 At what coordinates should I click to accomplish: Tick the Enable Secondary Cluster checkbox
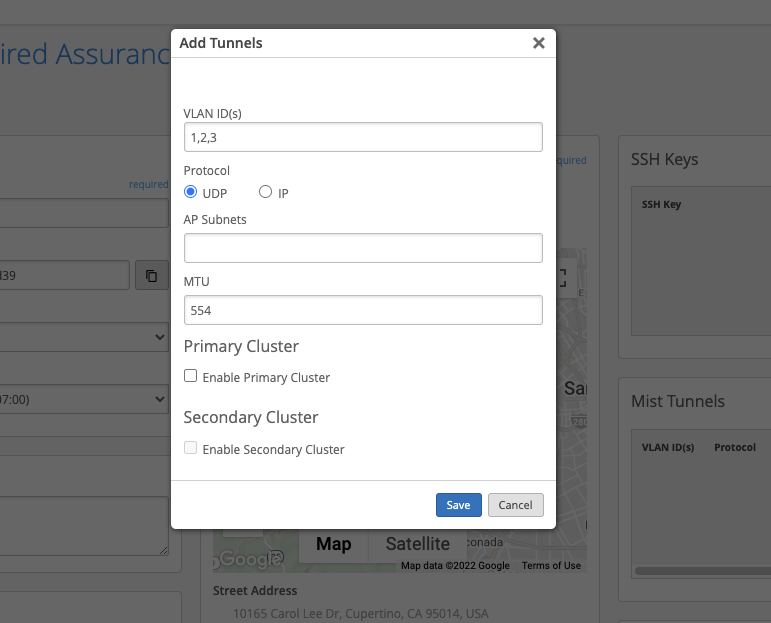pyautogui.click(x=191, y=449)
